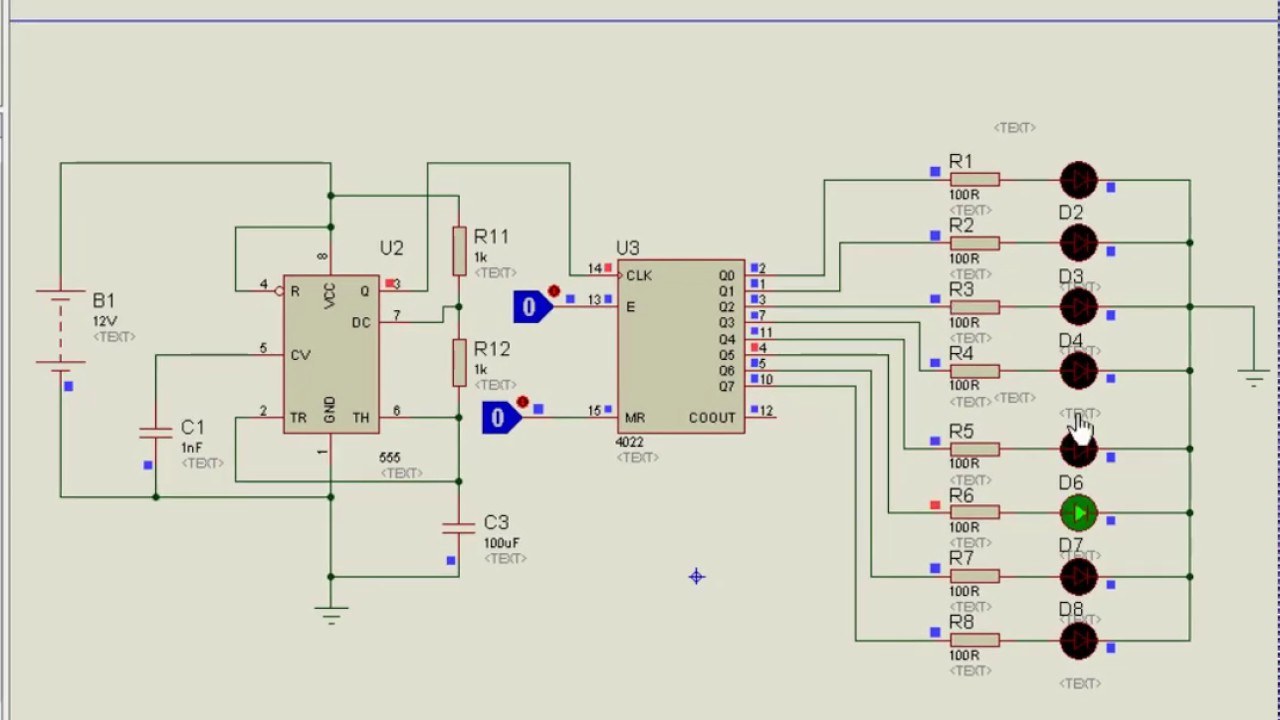Select resistor R2 body
The height and width of the screenshot is (720, 1280).
point(974,243)
